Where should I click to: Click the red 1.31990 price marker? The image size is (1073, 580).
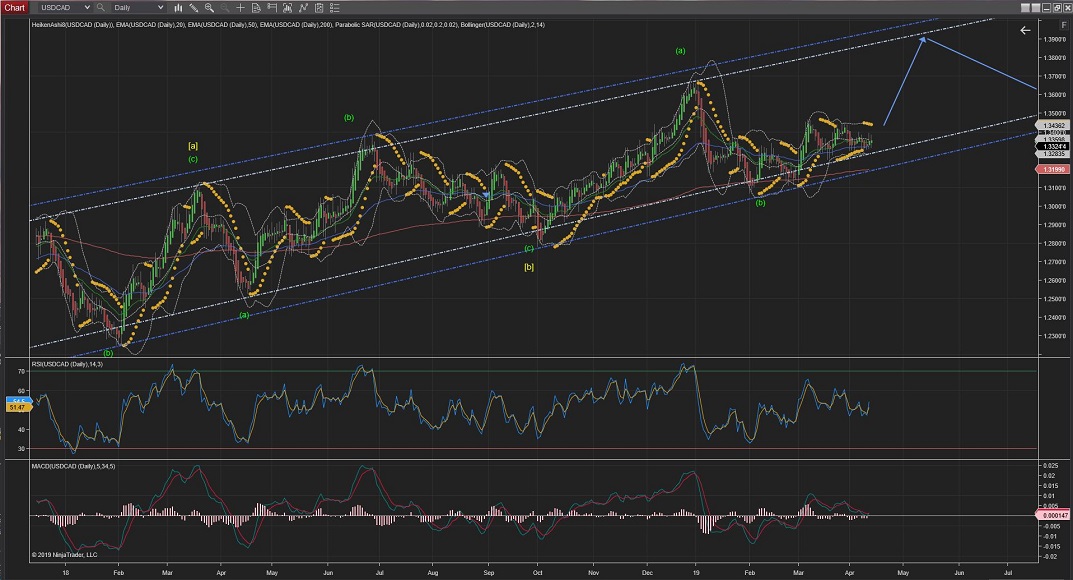(1053, 169)
